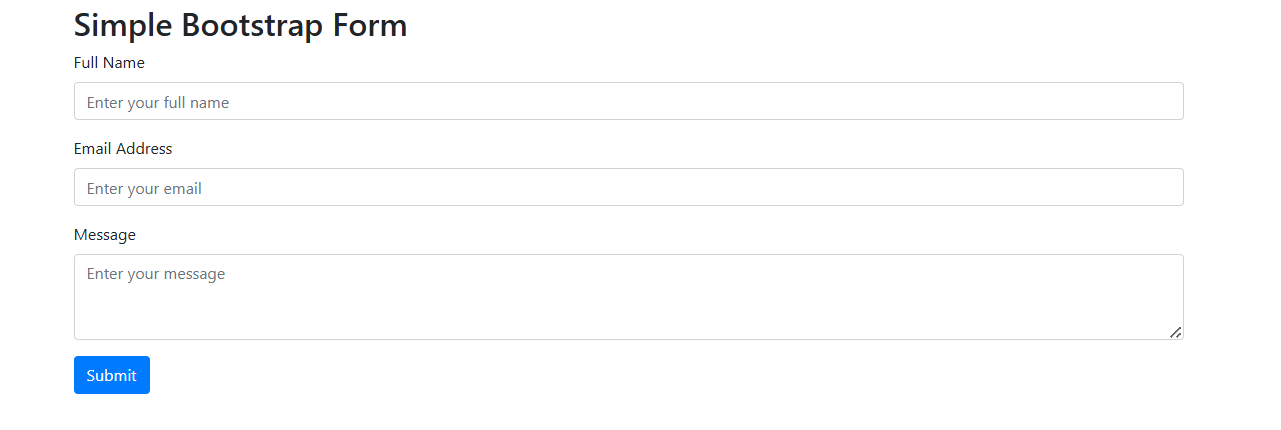Image resolution: width=1281 pixels, height=430 pixels.
Task: Click the "Email Address" label
Action: pyautogui.click(x=123, y=149)
